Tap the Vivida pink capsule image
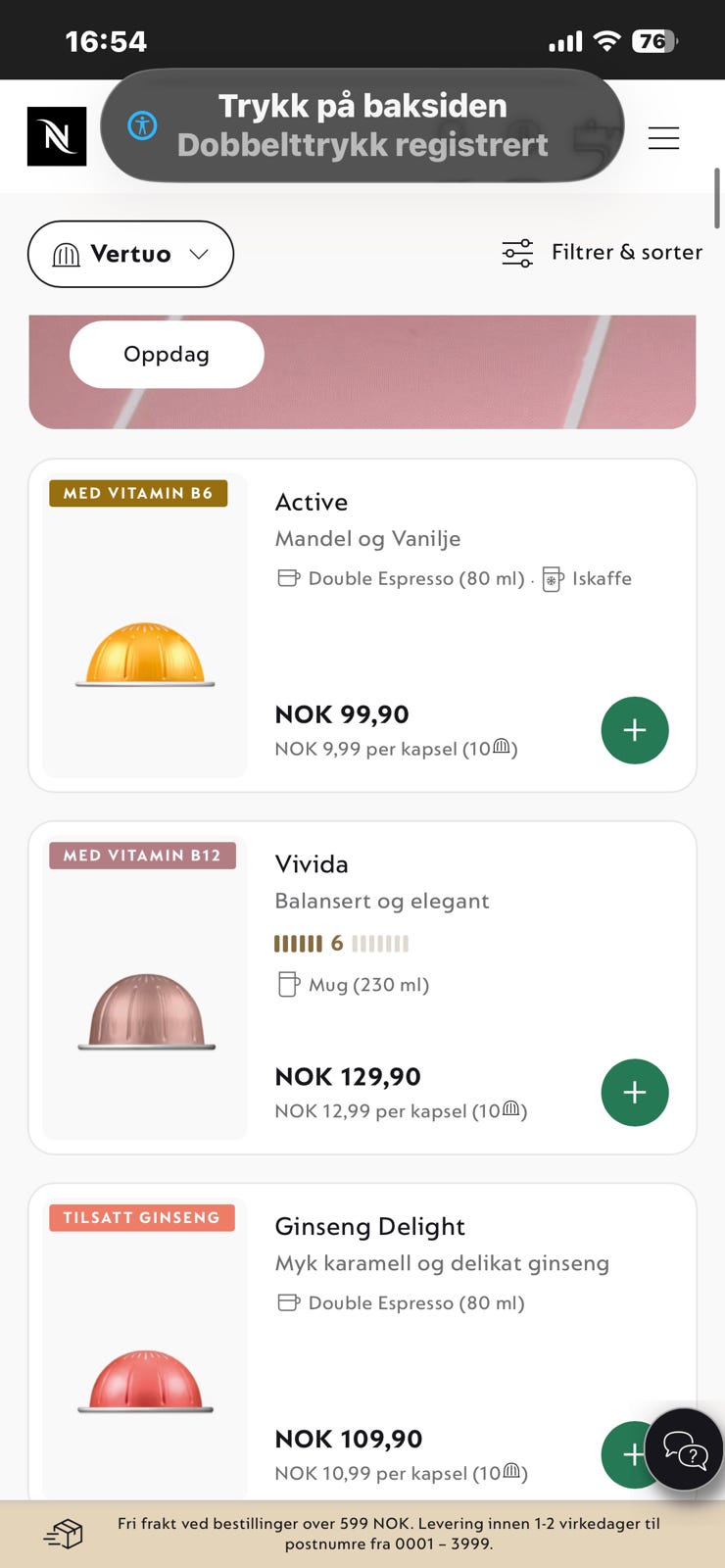The image size is (725, 1568). (x=146, y=1011)
